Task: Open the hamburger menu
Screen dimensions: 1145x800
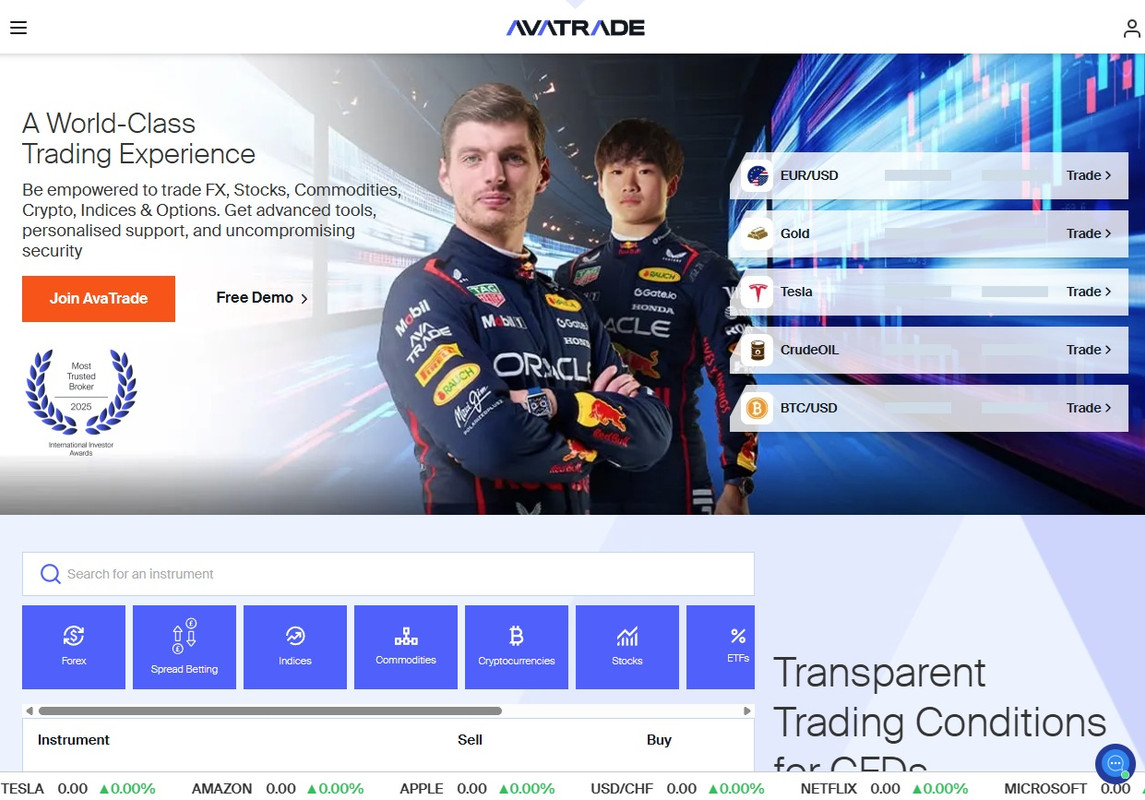Action: [x=18, y=28]
